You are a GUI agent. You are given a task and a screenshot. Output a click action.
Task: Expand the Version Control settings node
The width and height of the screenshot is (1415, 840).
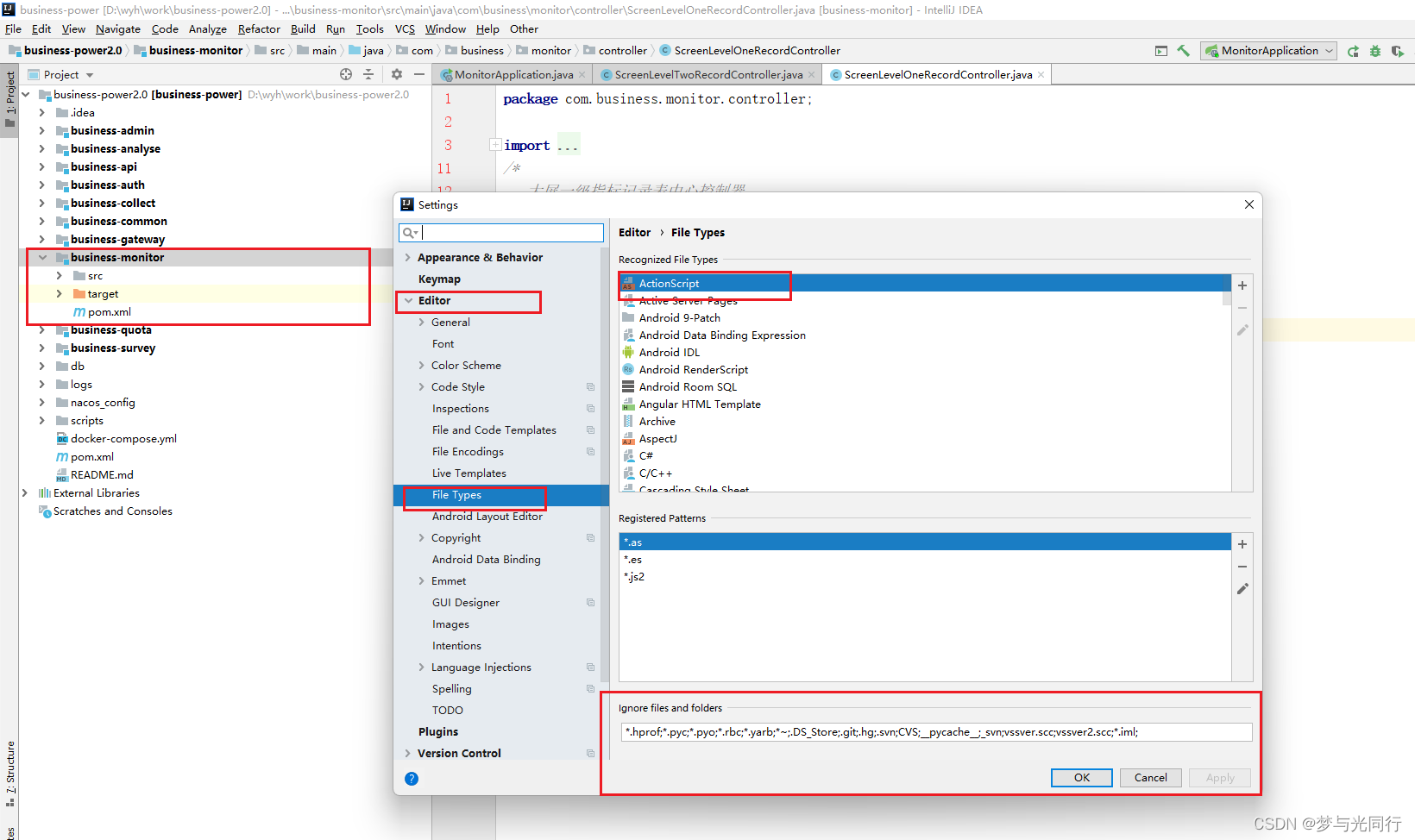[408, 754]
